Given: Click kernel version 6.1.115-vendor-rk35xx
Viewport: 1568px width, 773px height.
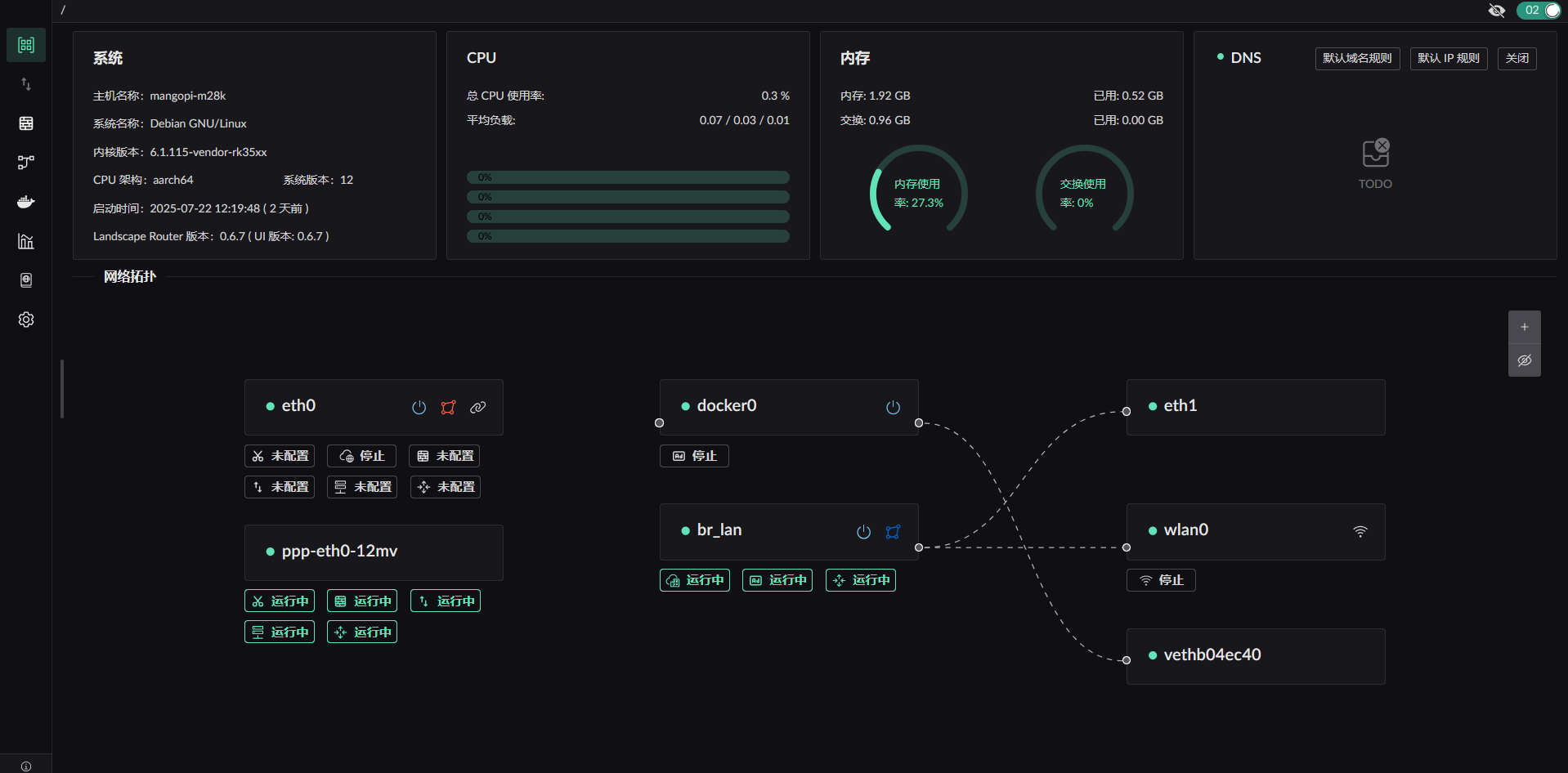Looking at the screenshot, I should [208, 152].
